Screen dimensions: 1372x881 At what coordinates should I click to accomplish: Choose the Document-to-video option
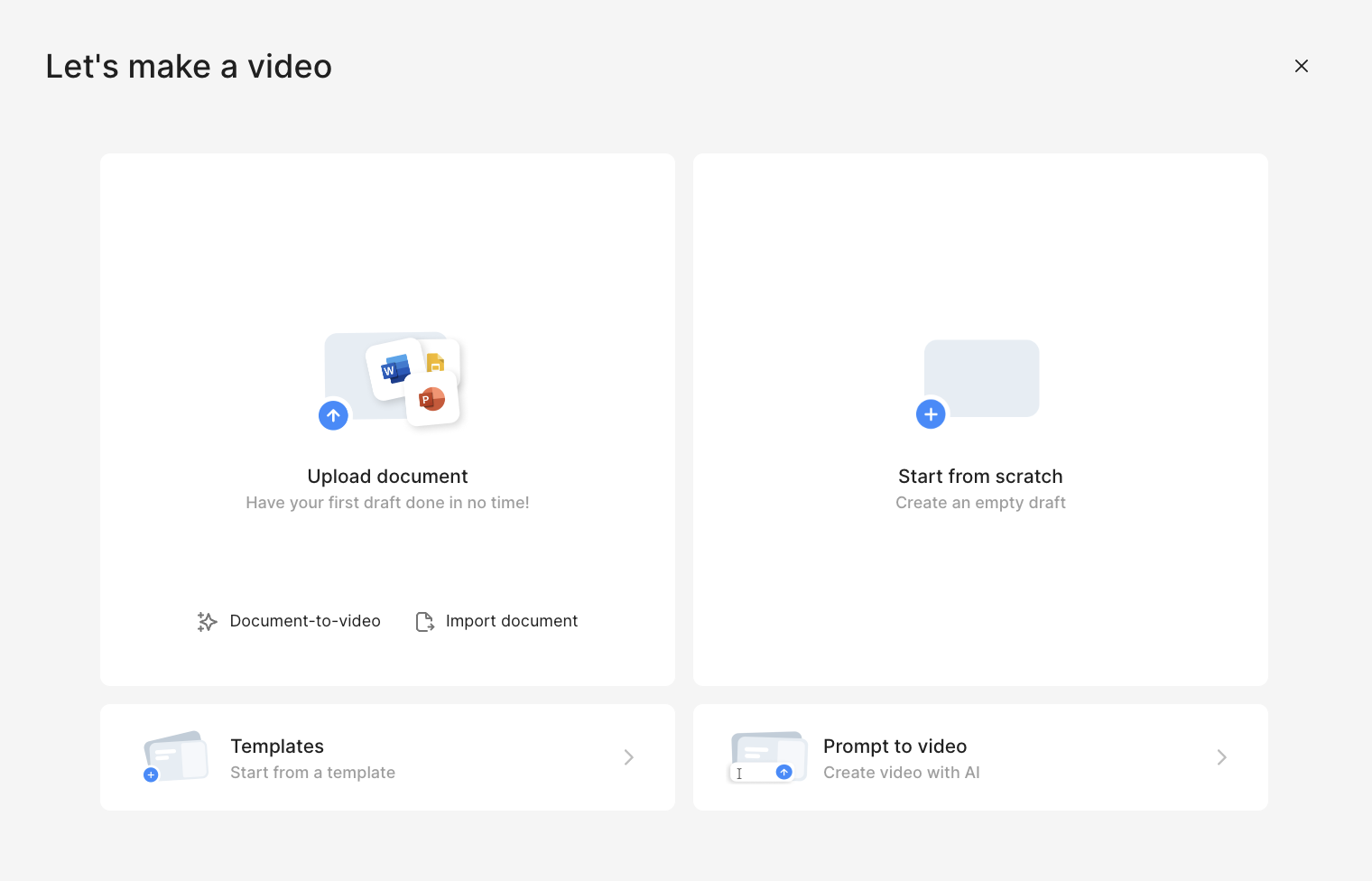[x=289, y=621]
